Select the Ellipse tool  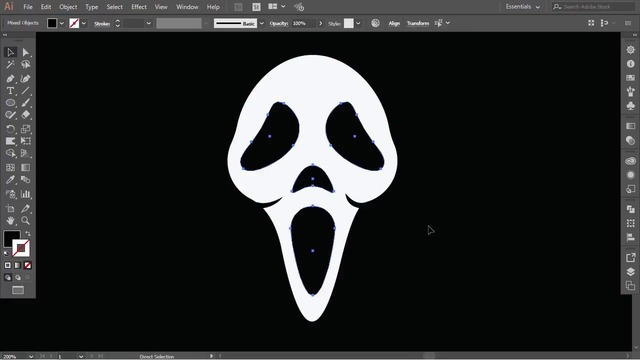[x=11, y=103]
